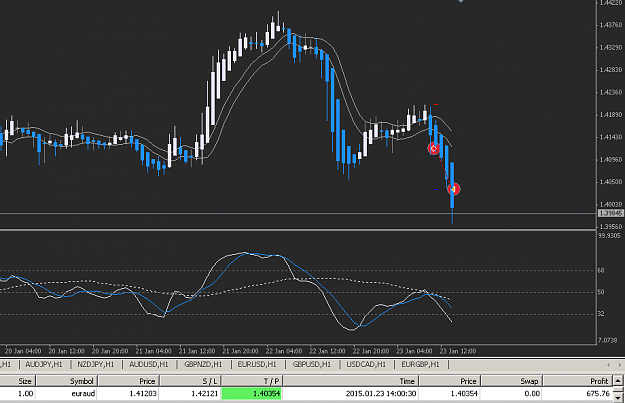Click the profit value 675.76
The width and height of the screenshot is (625, 403).
click(x=598, y=394)
